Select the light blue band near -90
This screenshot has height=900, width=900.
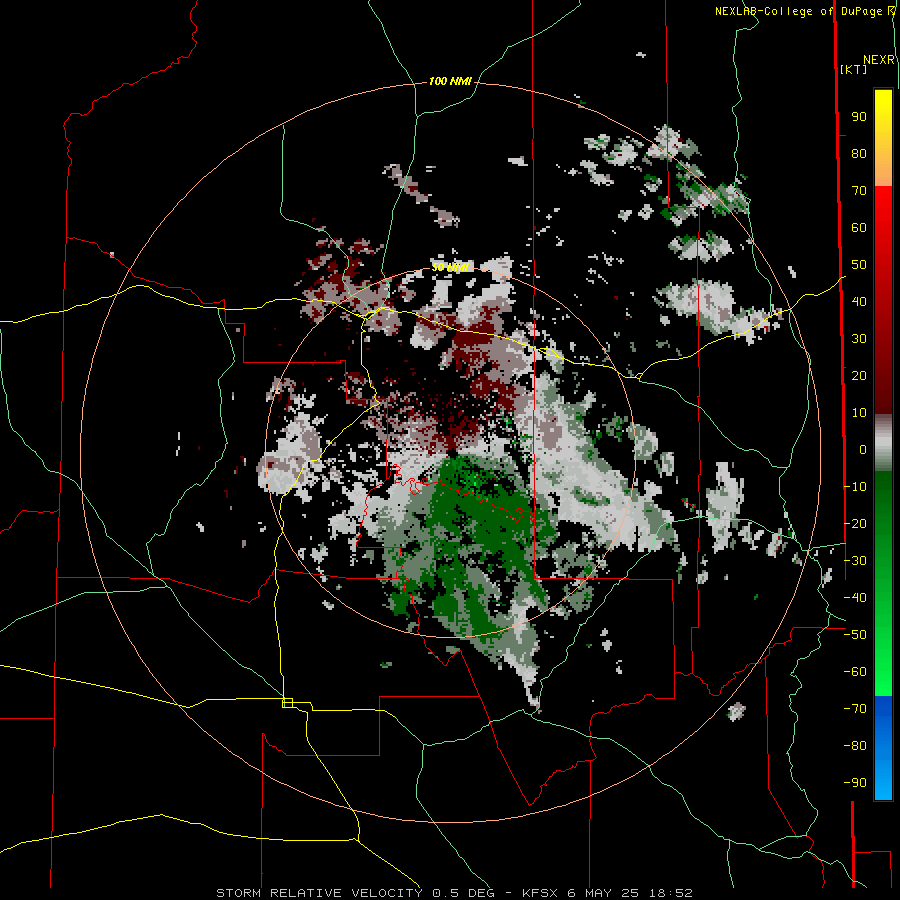click(x=883, y=784)
